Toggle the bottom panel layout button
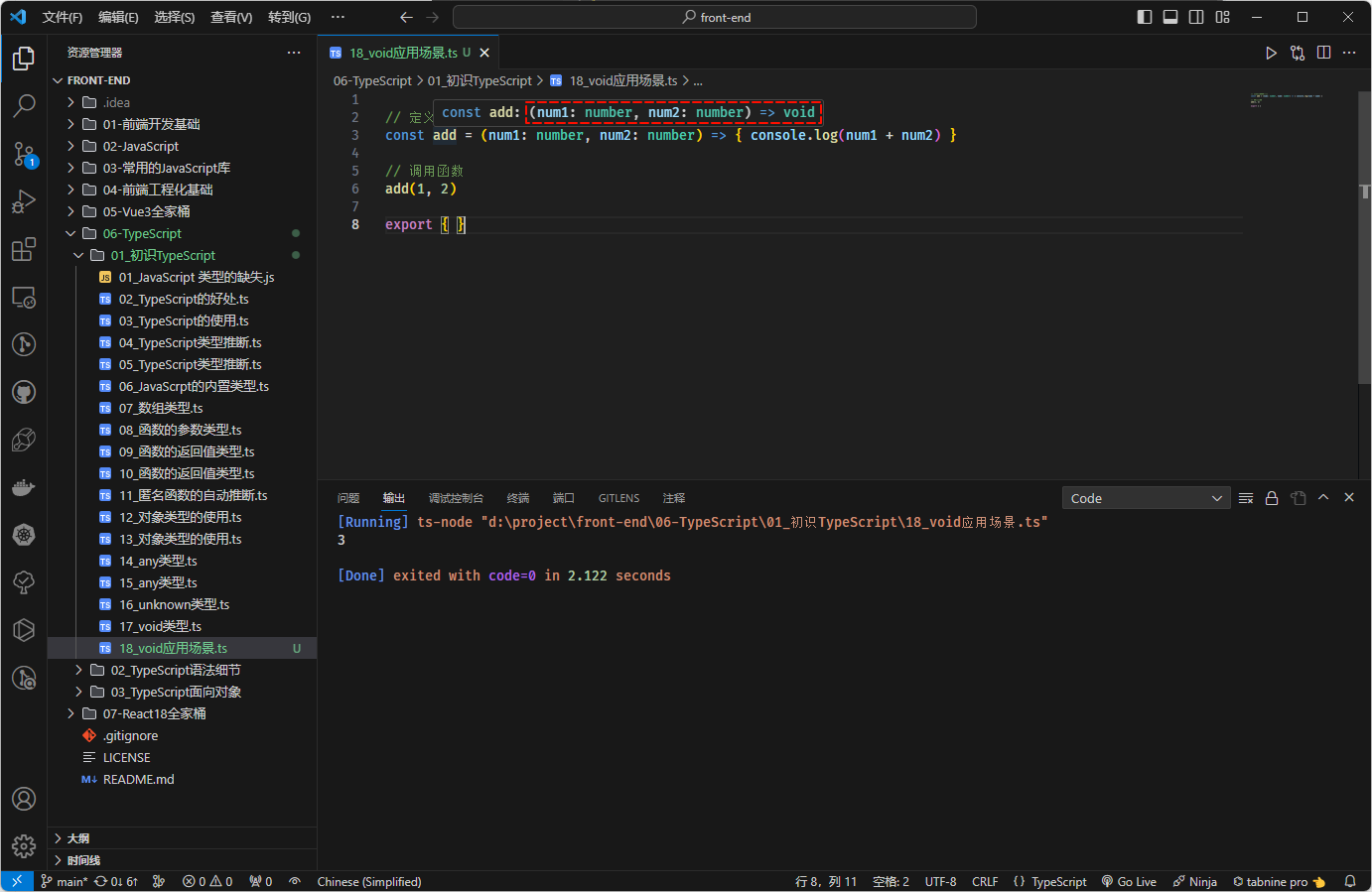1372x892 pixels. 1170,17
